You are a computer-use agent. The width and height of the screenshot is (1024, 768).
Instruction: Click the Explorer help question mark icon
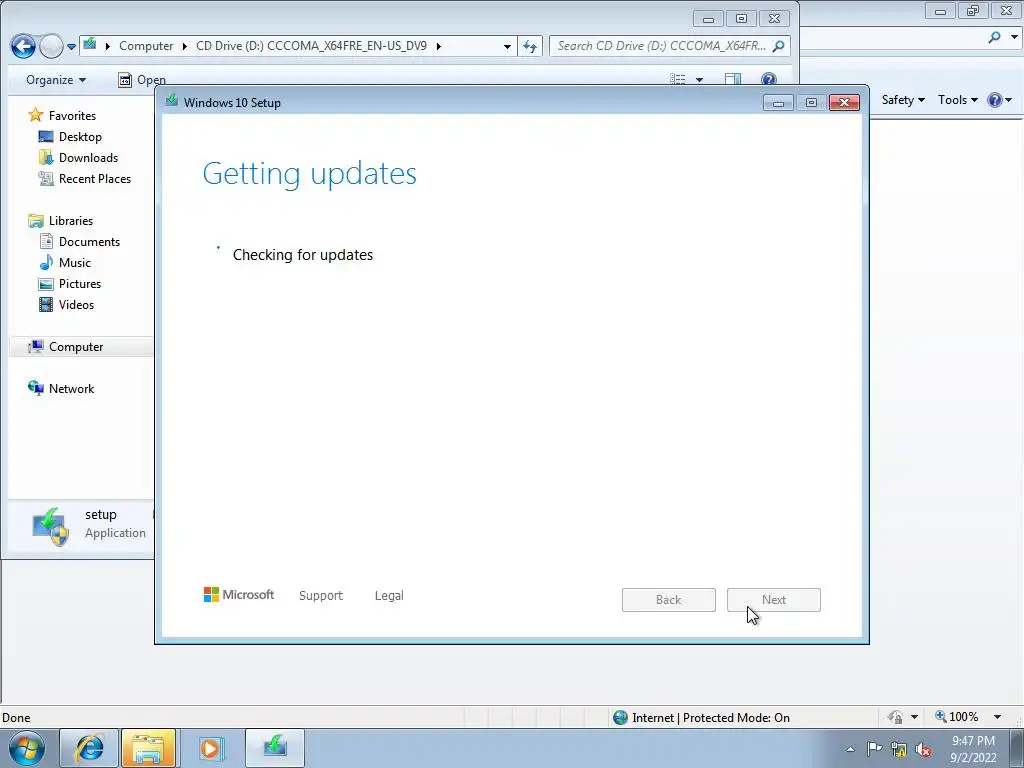pyautogui.click(x=769, y=80)
